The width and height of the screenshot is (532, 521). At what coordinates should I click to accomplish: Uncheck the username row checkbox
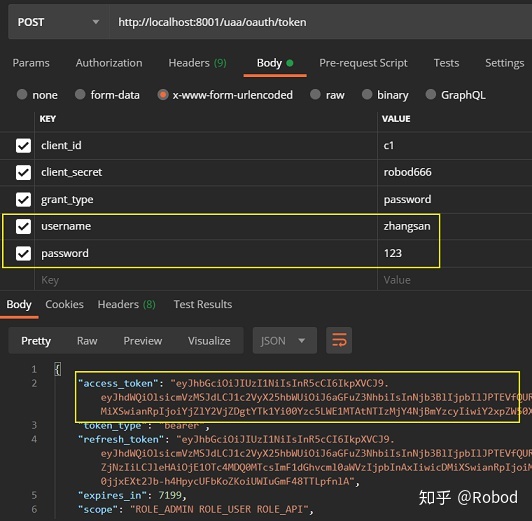23,226
